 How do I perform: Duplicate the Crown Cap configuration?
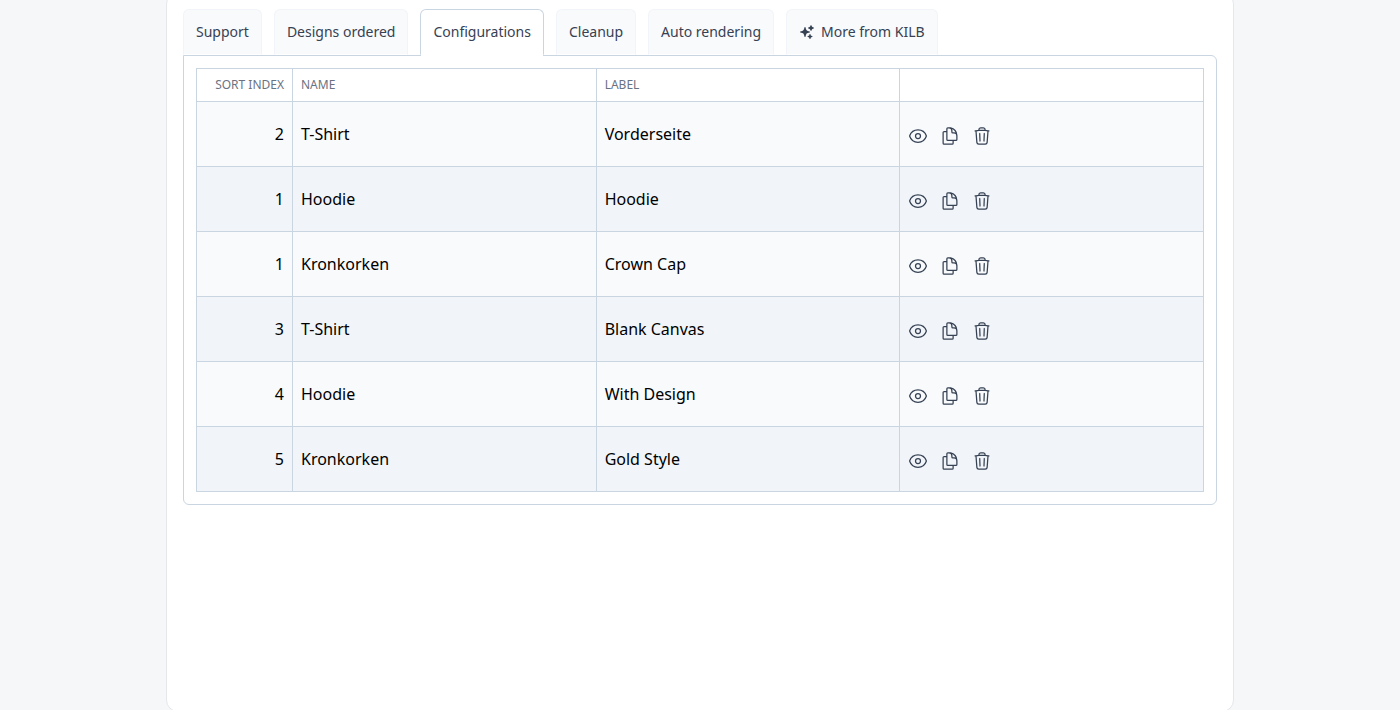950,266
